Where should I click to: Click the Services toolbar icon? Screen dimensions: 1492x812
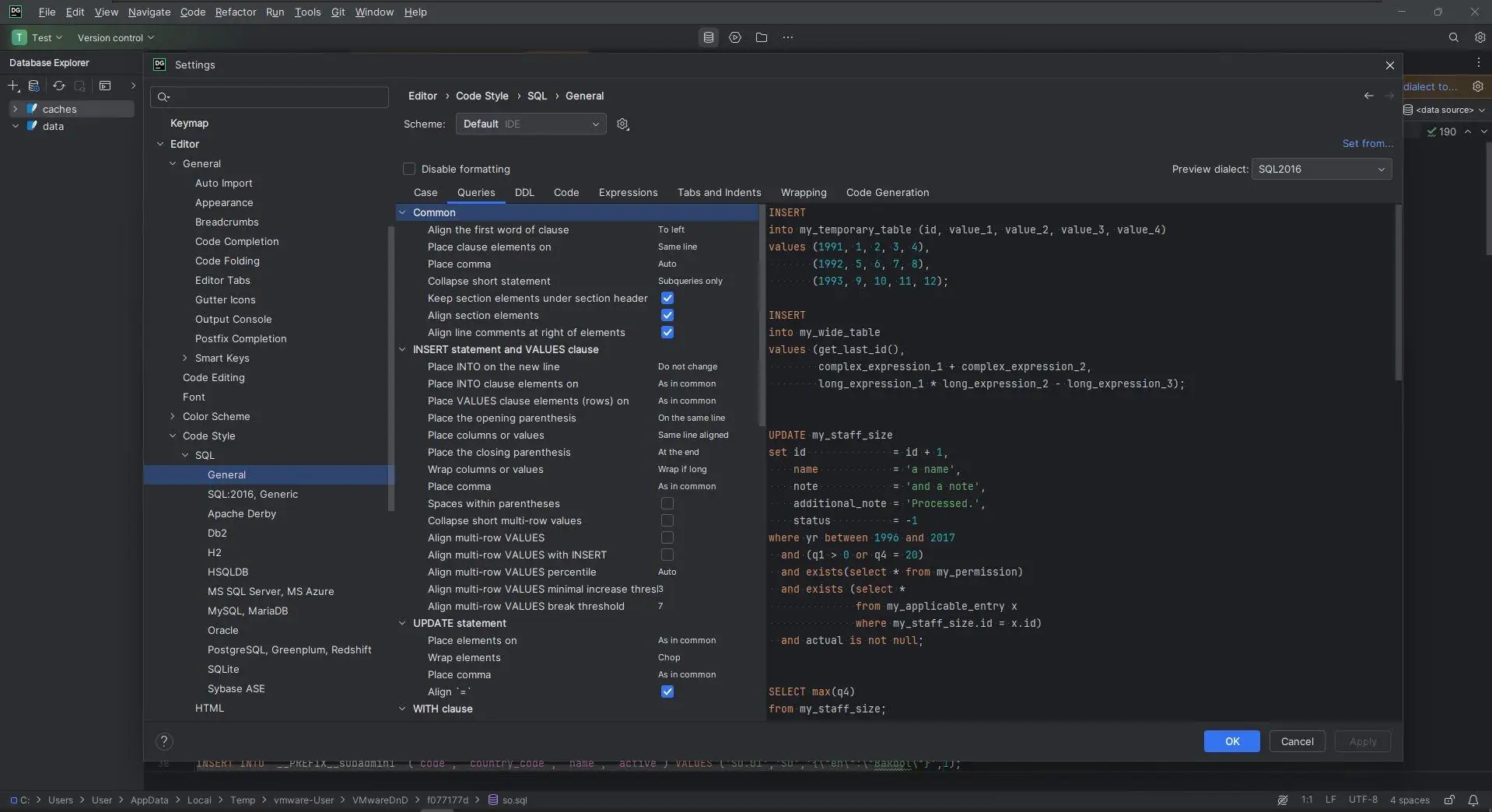pyautogui.click(x=735, y=37)
